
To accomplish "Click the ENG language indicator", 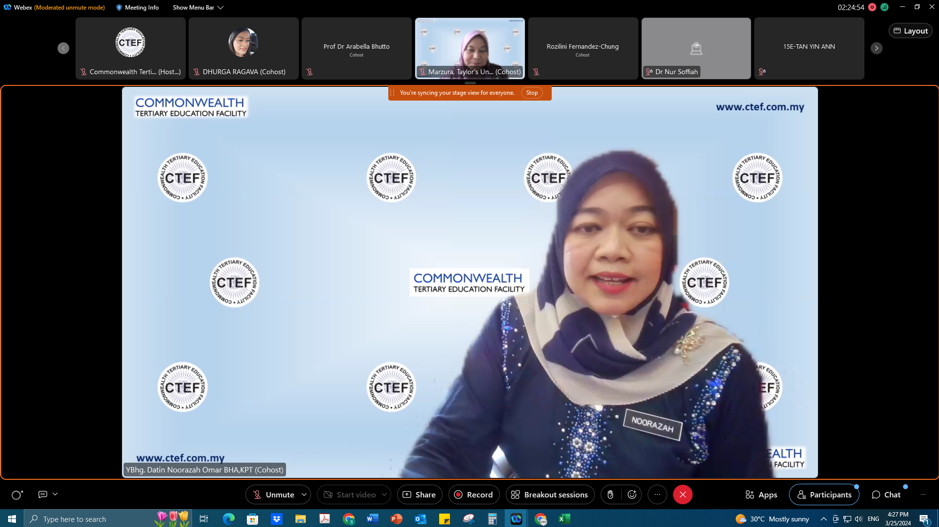I will 873,519.
